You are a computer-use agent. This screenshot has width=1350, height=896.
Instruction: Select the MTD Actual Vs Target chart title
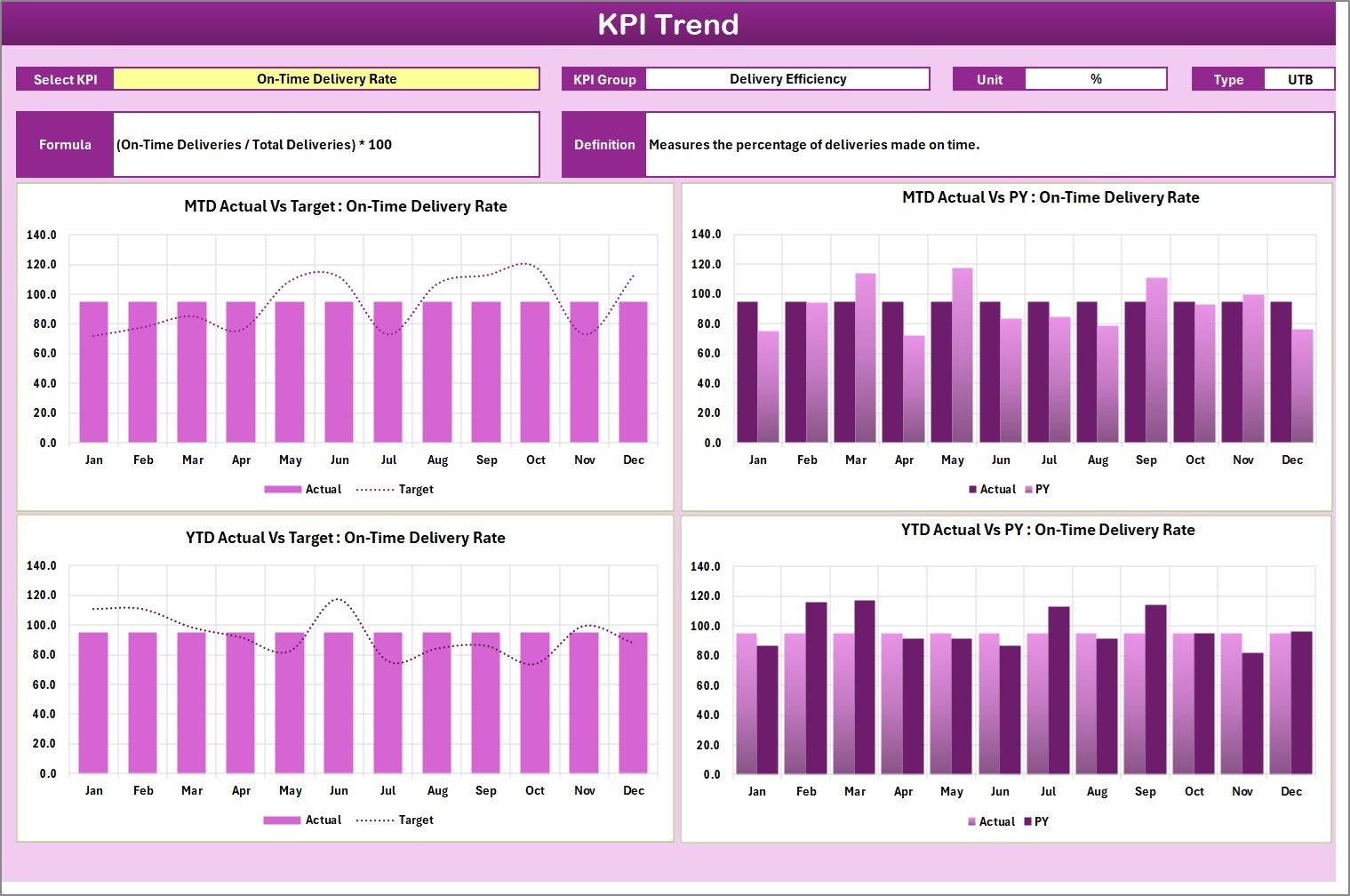345,205
